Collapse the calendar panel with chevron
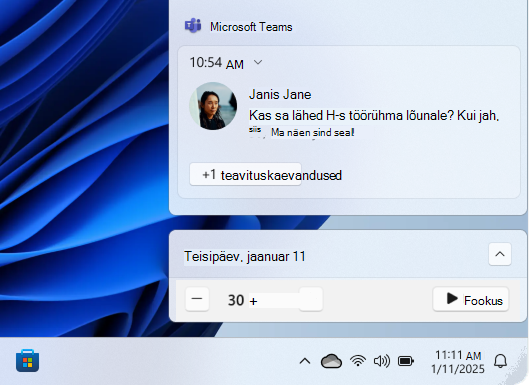The height and width of the screenshot is (385, 529). click(500, 254)
